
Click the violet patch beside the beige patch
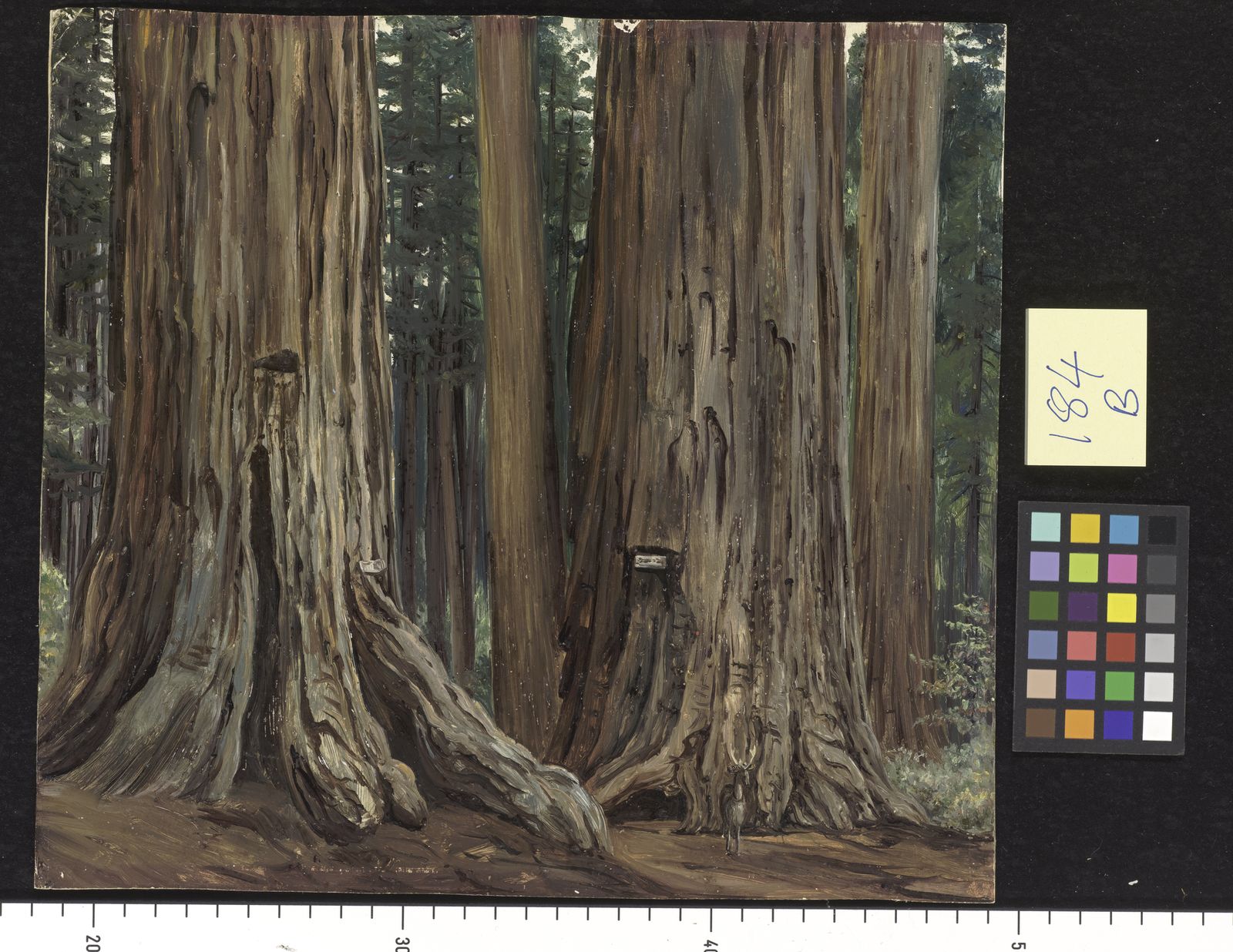click(x=1081, y=686)
